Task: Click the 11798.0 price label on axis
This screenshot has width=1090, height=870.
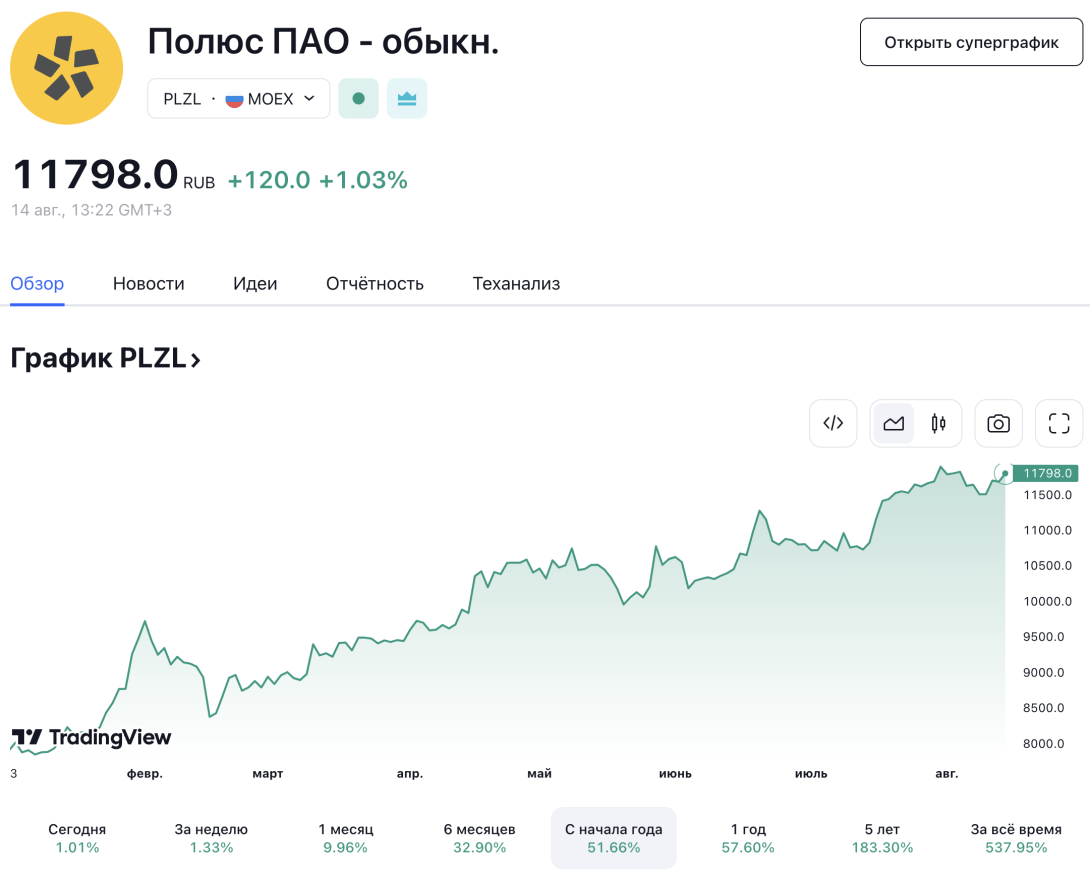Action: [x=1046, y=473]
